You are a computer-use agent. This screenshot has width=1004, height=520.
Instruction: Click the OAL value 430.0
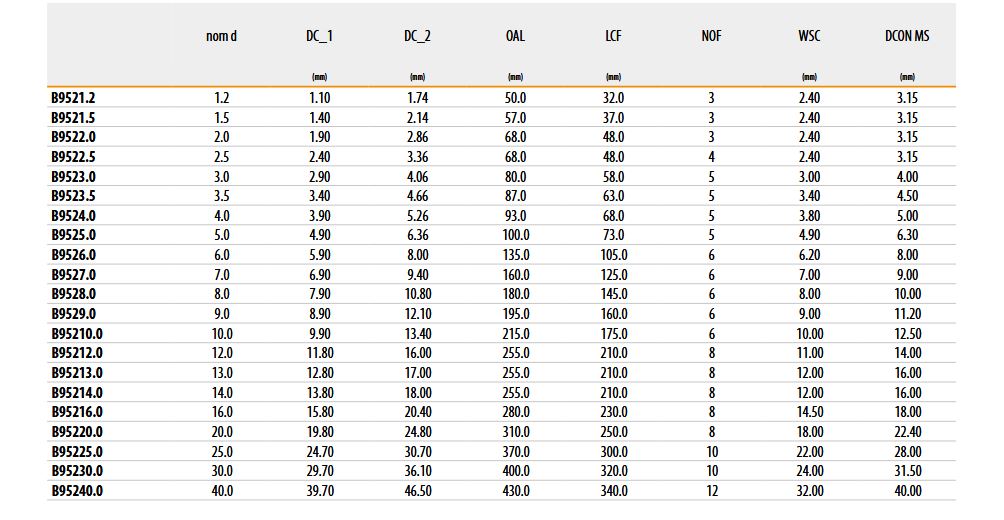(x=515, y=491)
